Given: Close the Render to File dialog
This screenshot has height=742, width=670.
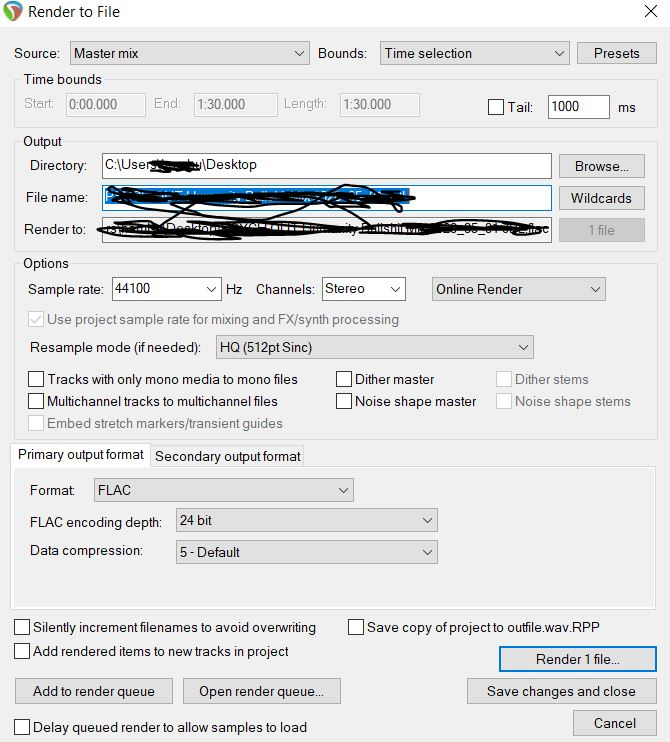Looking at the screenshot, I should click(x=651, y=11).
